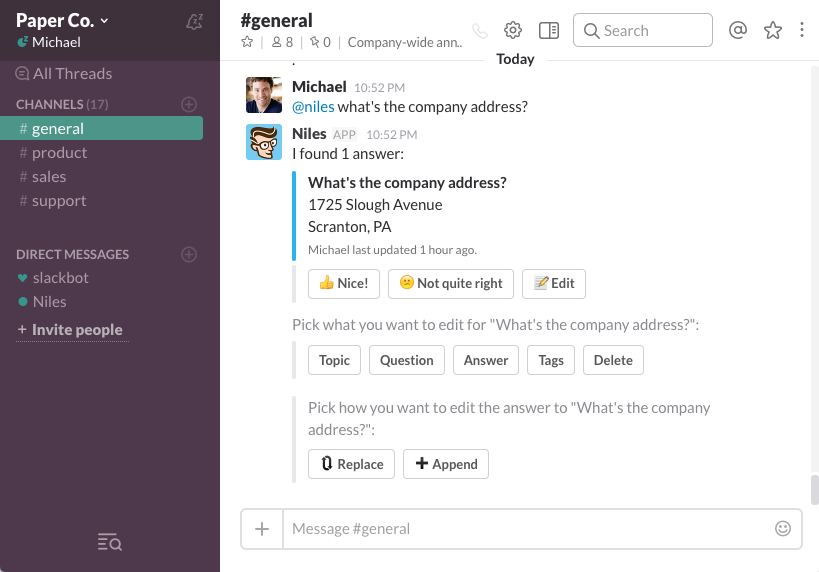Click into the Search field

point(652,30)
